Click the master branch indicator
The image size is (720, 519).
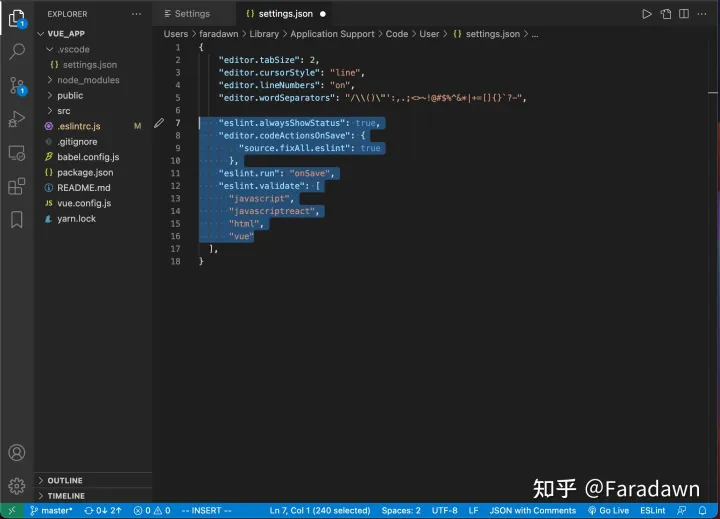pyautogui.click(x=51, y=510)
